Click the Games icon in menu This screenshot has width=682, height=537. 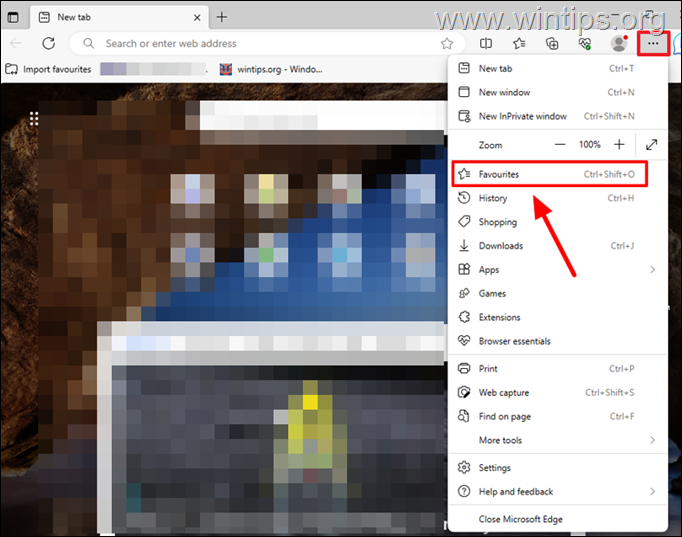click(464, 293)
